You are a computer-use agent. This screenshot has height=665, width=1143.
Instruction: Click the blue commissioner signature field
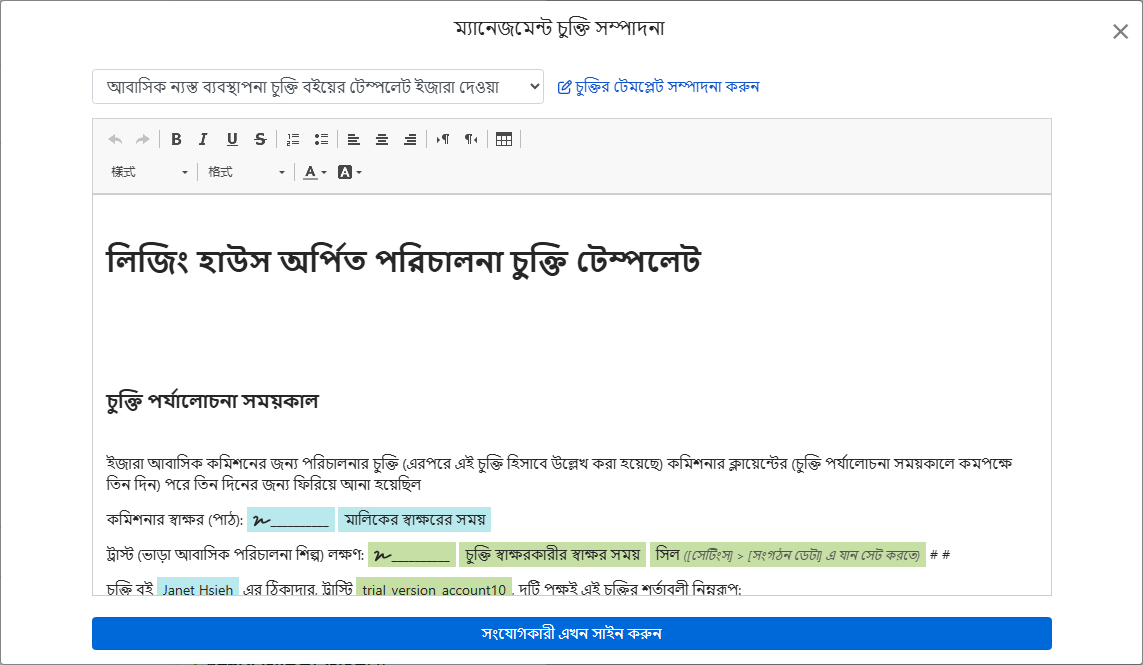coord(291,520)
